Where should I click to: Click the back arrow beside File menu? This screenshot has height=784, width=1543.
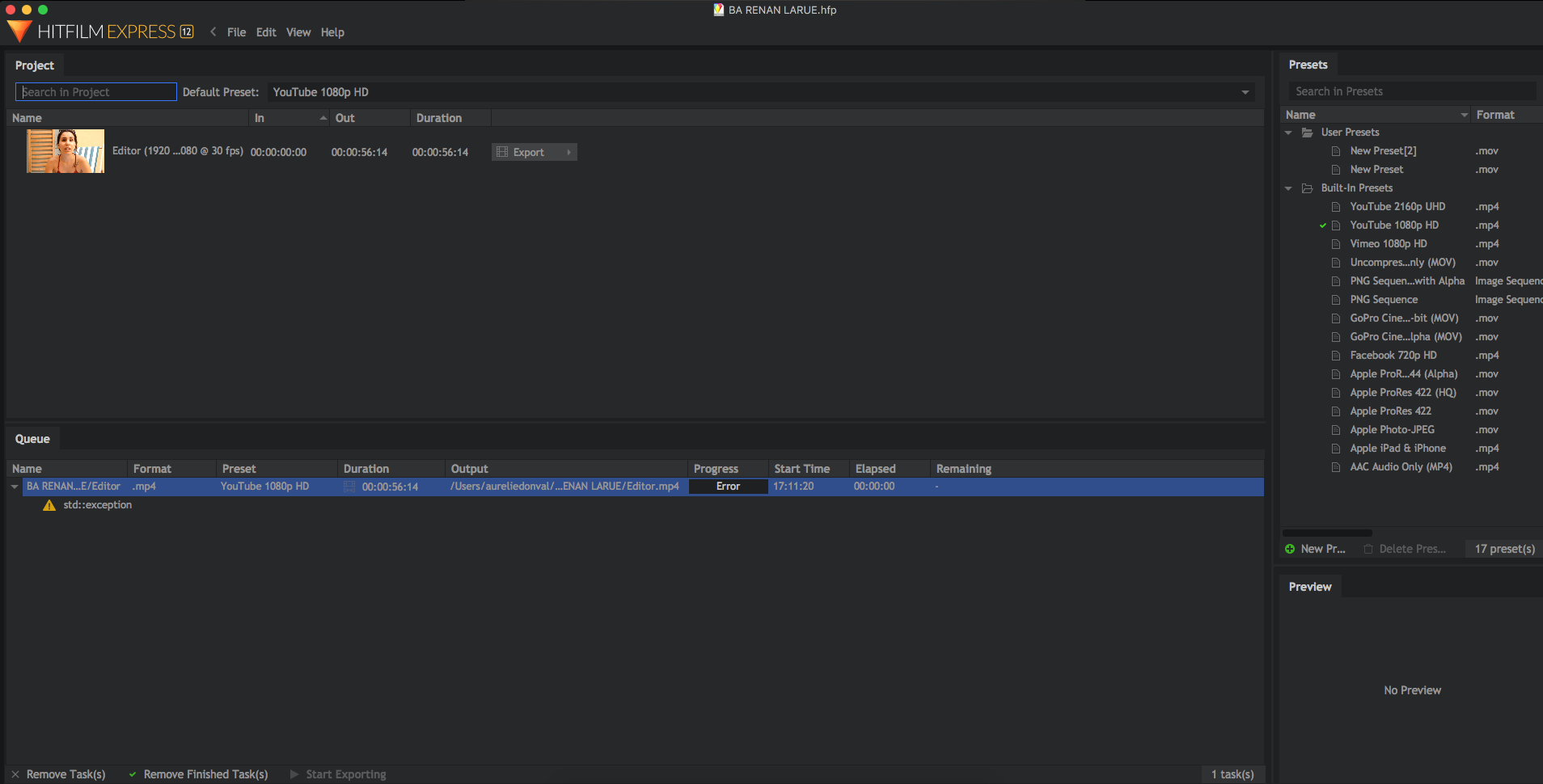coord(213,32)
